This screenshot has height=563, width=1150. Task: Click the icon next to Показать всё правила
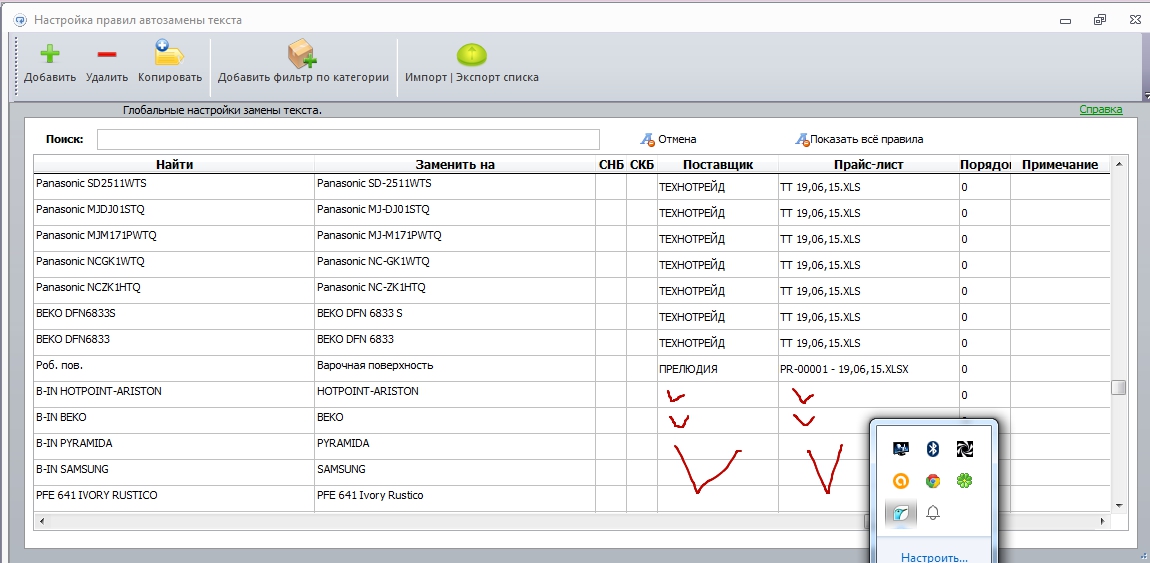[x=802, y=139]
